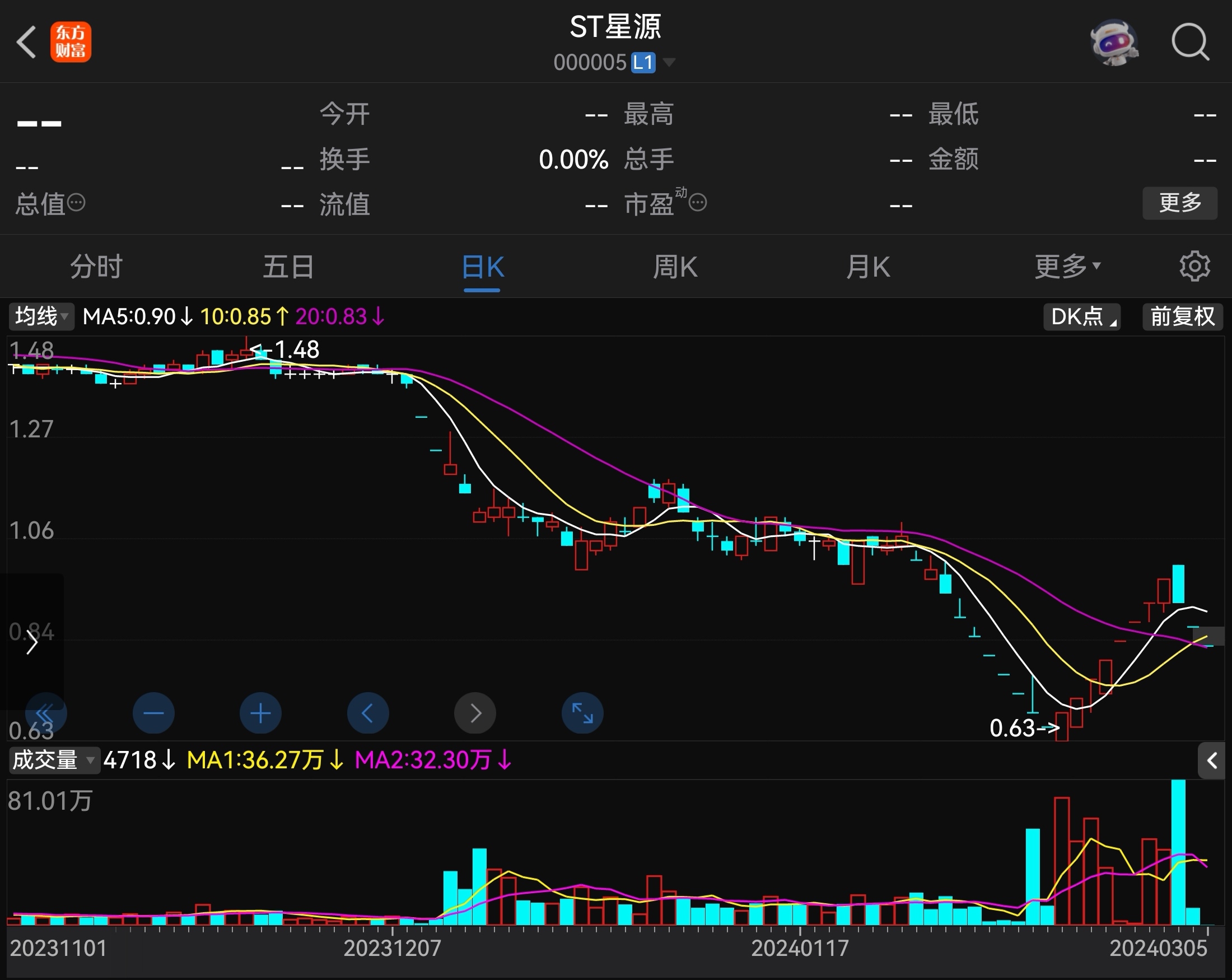The height and width of the screenshot is (980, 1232).
Task: Tap the 1.06 price axis label
Action: (31, 531)
